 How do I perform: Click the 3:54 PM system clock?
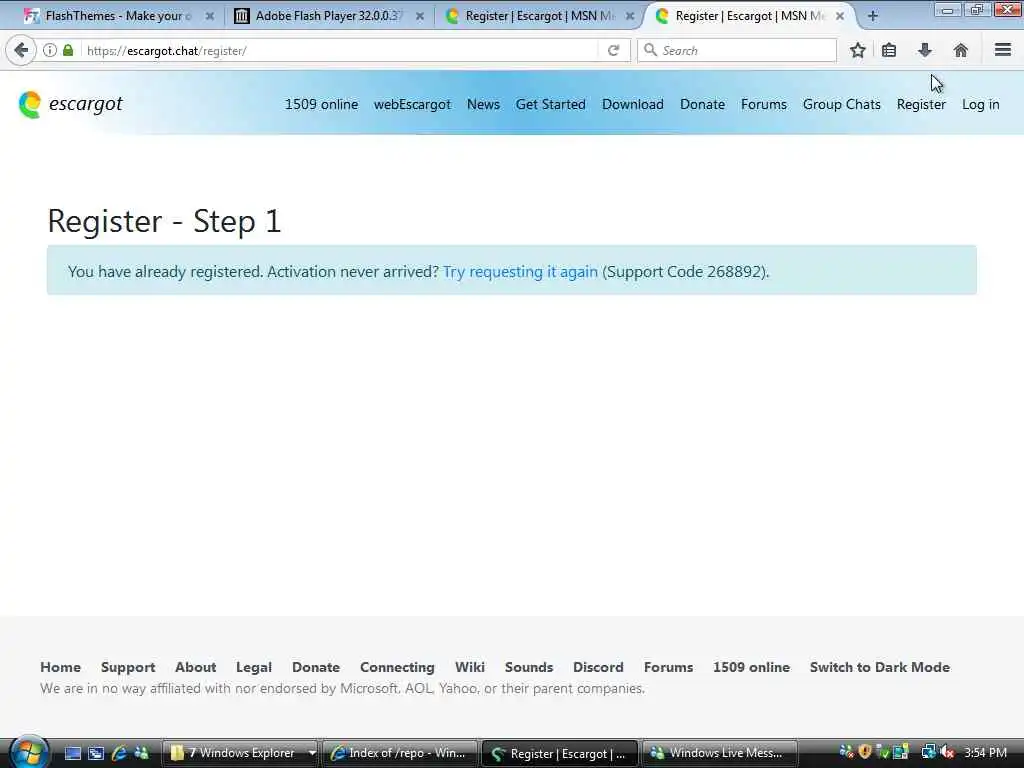(985, 753)
